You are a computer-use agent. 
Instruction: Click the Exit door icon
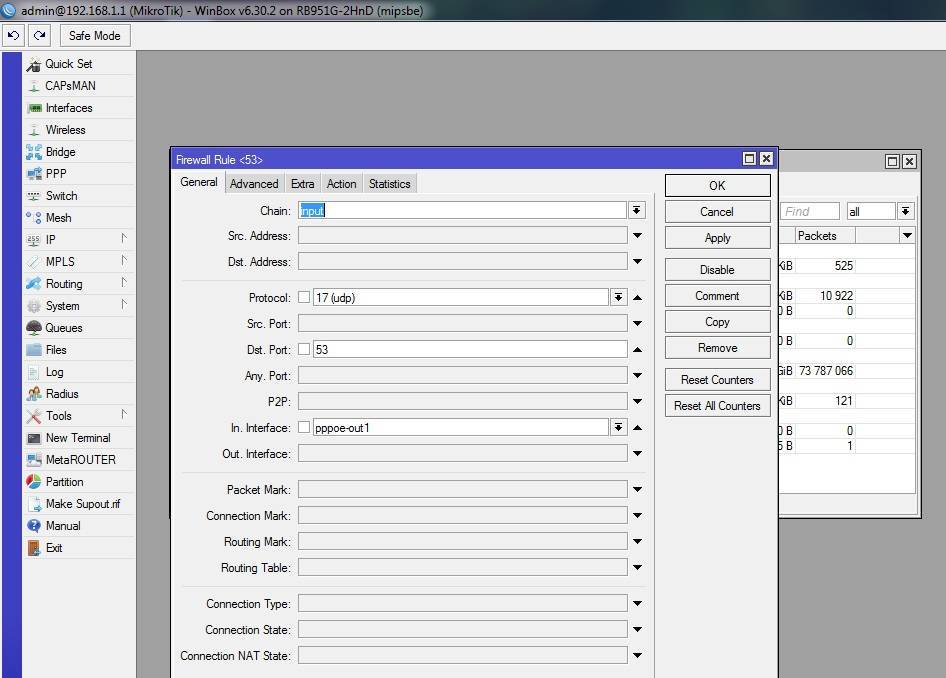click(x=34, y=548)
